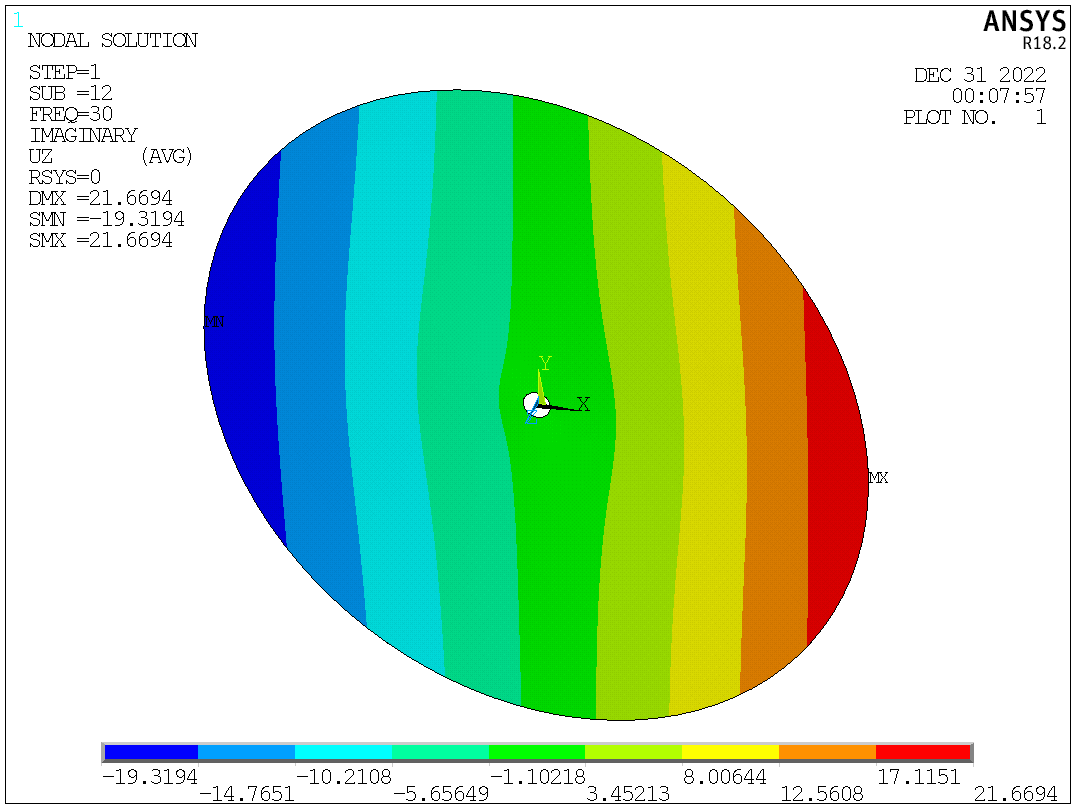The width and height of the screenshot is (1077, 810).
Task: Click the red contour band on the plate
Action: (x=834, y=470)
